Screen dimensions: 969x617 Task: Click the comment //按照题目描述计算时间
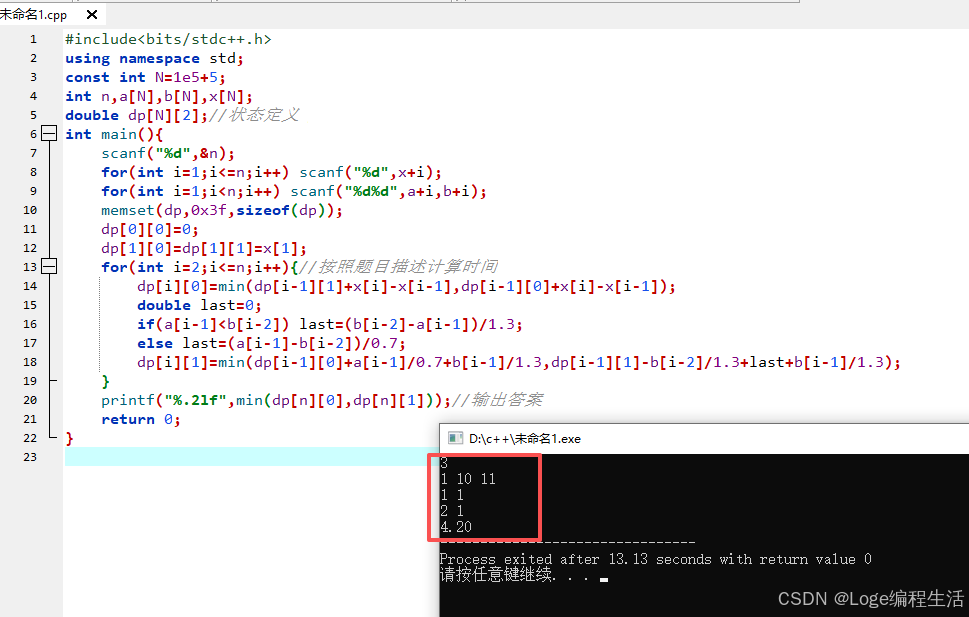click(x=399, y=266)
